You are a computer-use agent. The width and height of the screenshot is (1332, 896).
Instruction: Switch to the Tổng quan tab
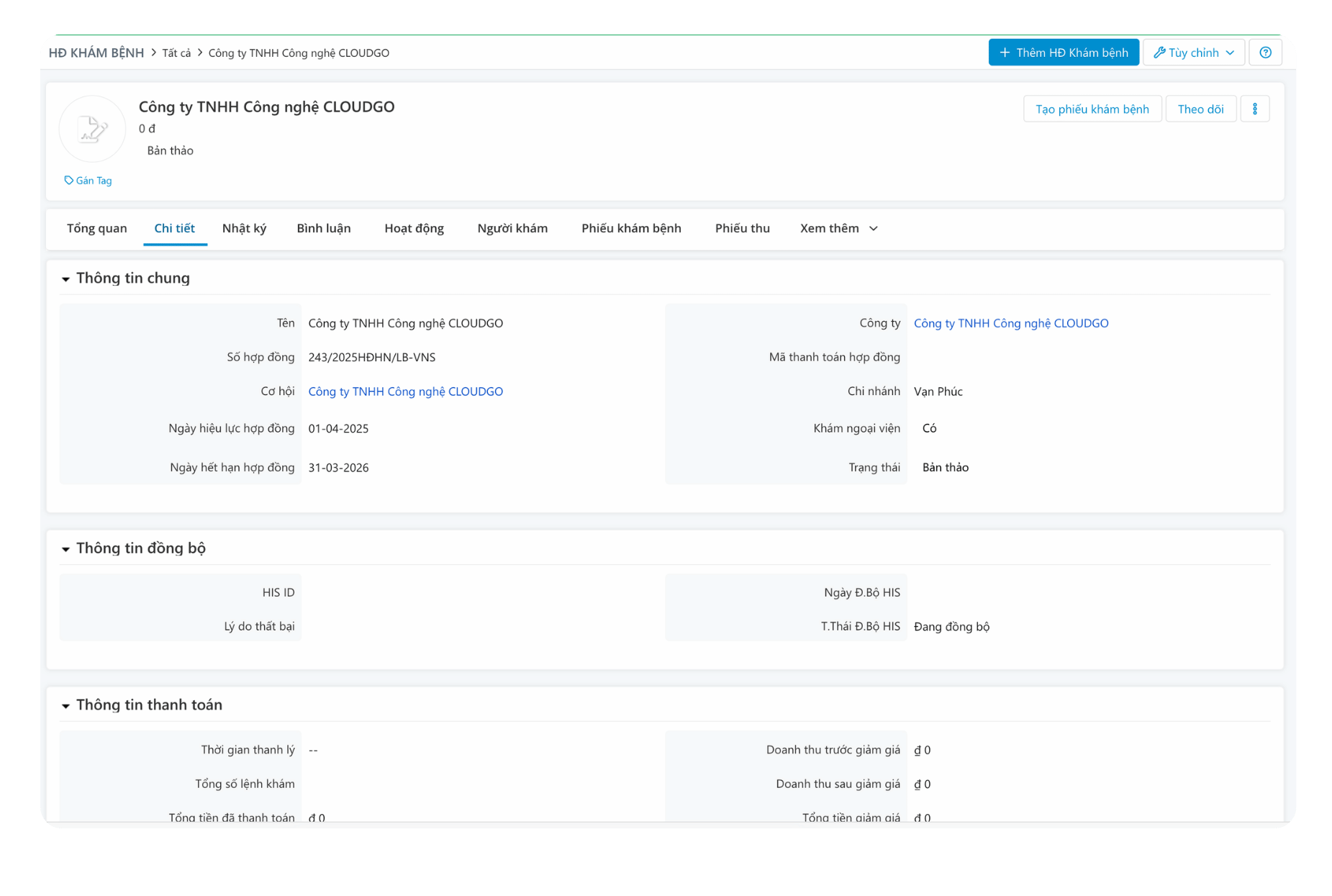pos(97,228)
